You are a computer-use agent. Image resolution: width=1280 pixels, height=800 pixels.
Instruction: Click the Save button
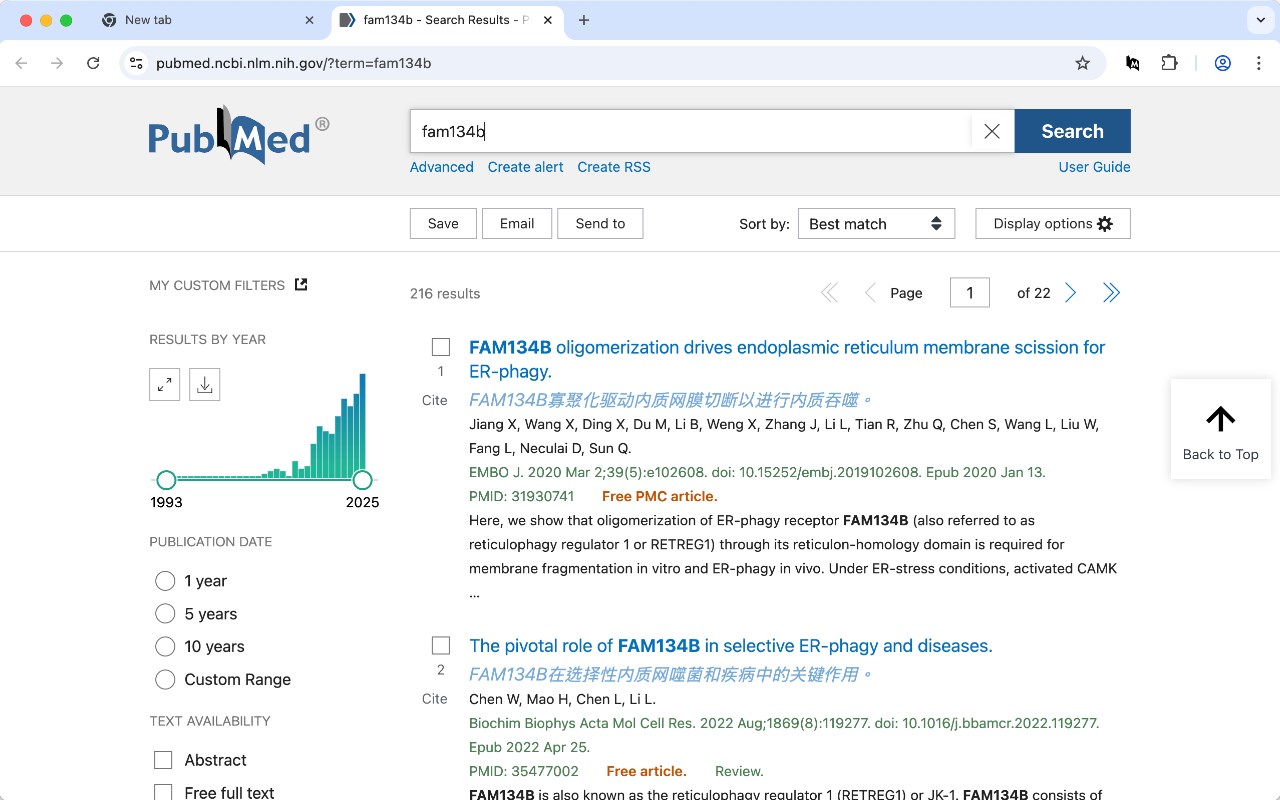tap(443, 223)
